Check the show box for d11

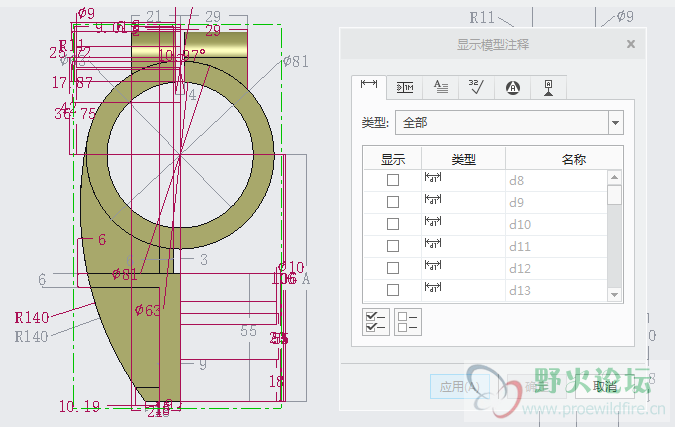(393, 246)
